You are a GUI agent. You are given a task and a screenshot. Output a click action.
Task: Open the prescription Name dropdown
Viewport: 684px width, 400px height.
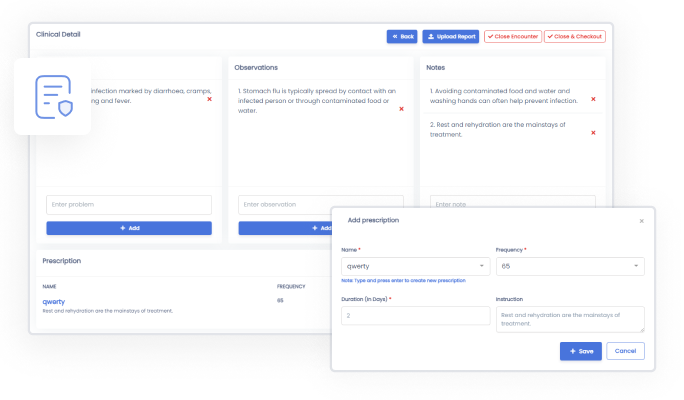tap(414, 266)
